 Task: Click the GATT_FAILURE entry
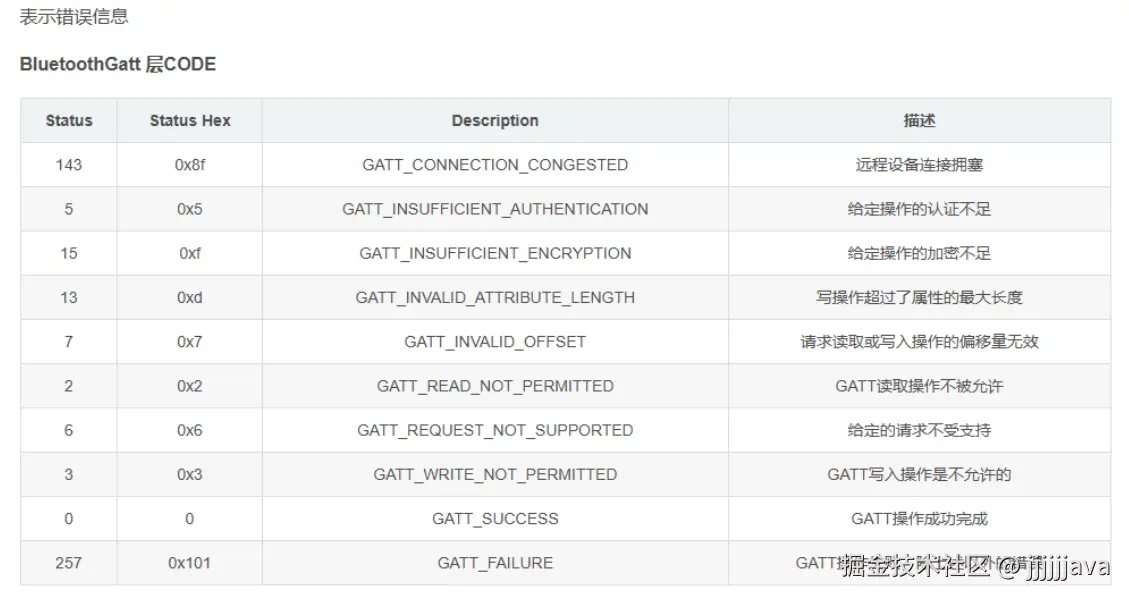pos(495,563)
